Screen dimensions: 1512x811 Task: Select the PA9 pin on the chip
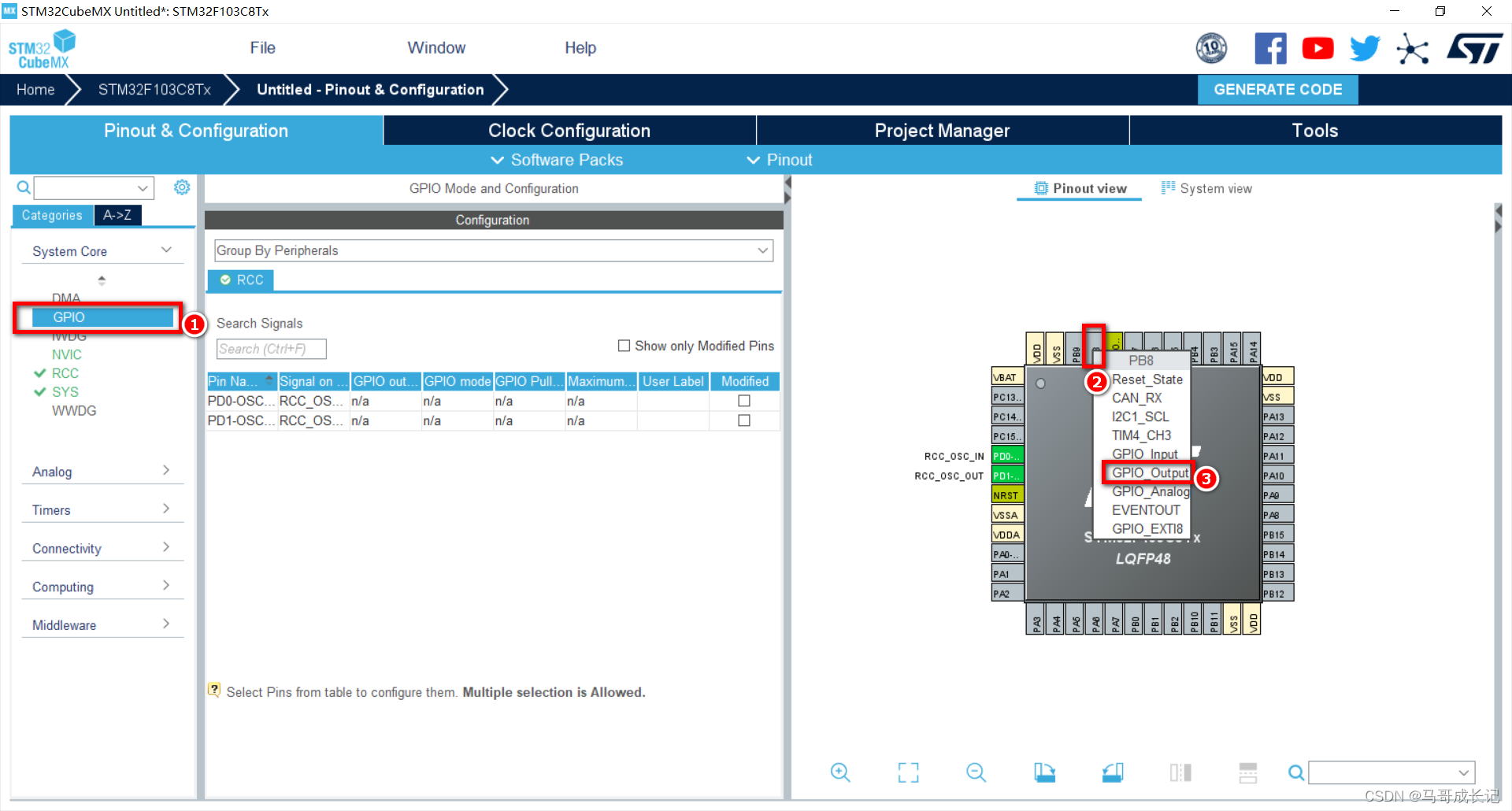click(1278, 495)
